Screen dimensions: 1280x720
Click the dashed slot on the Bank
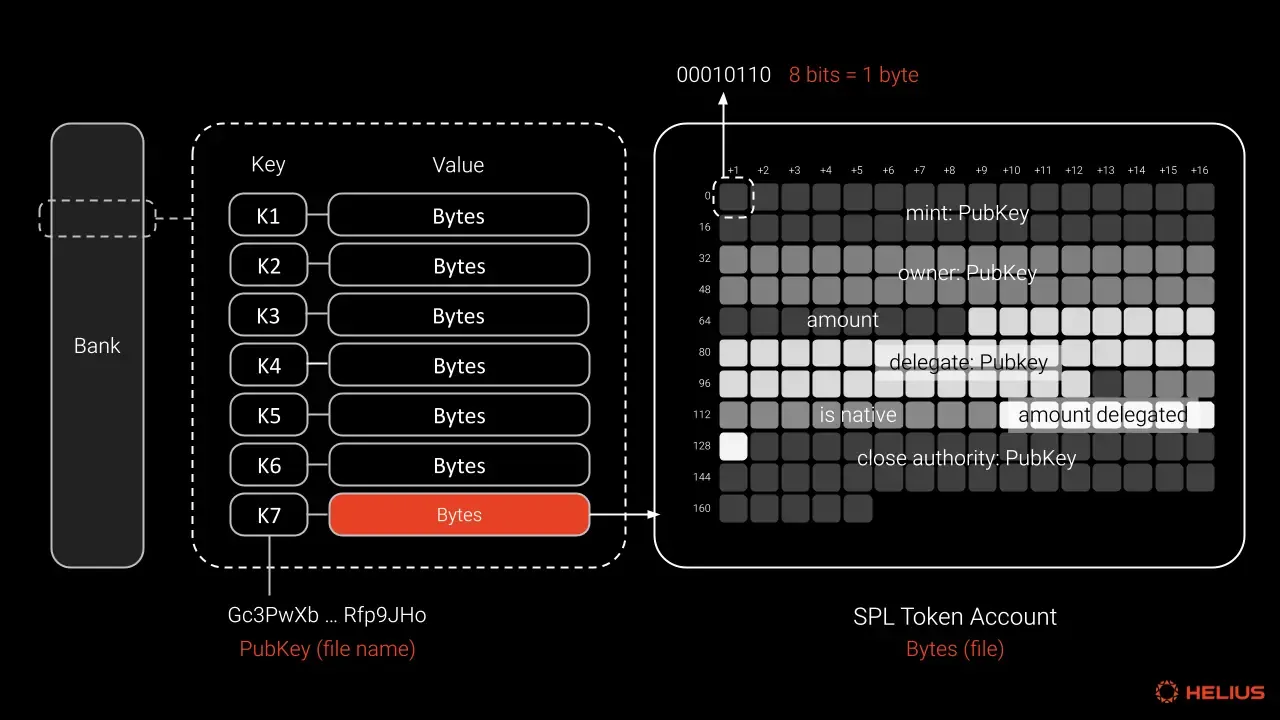point(97,218)
